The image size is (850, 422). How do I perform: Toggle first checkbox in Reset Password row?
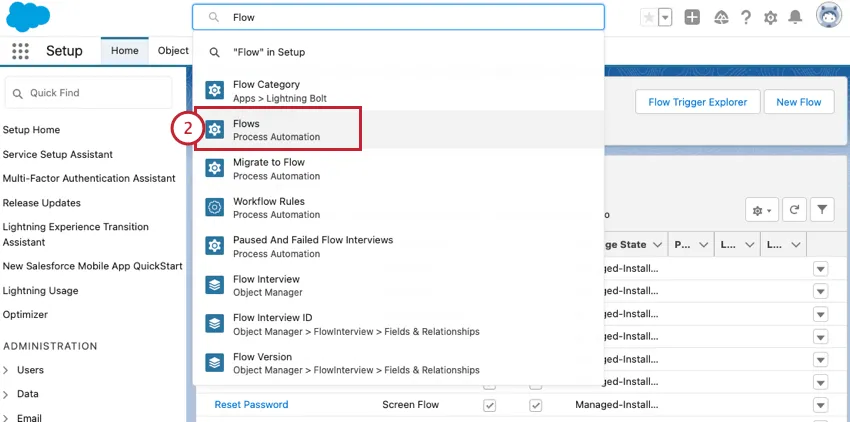pos(489,405)
